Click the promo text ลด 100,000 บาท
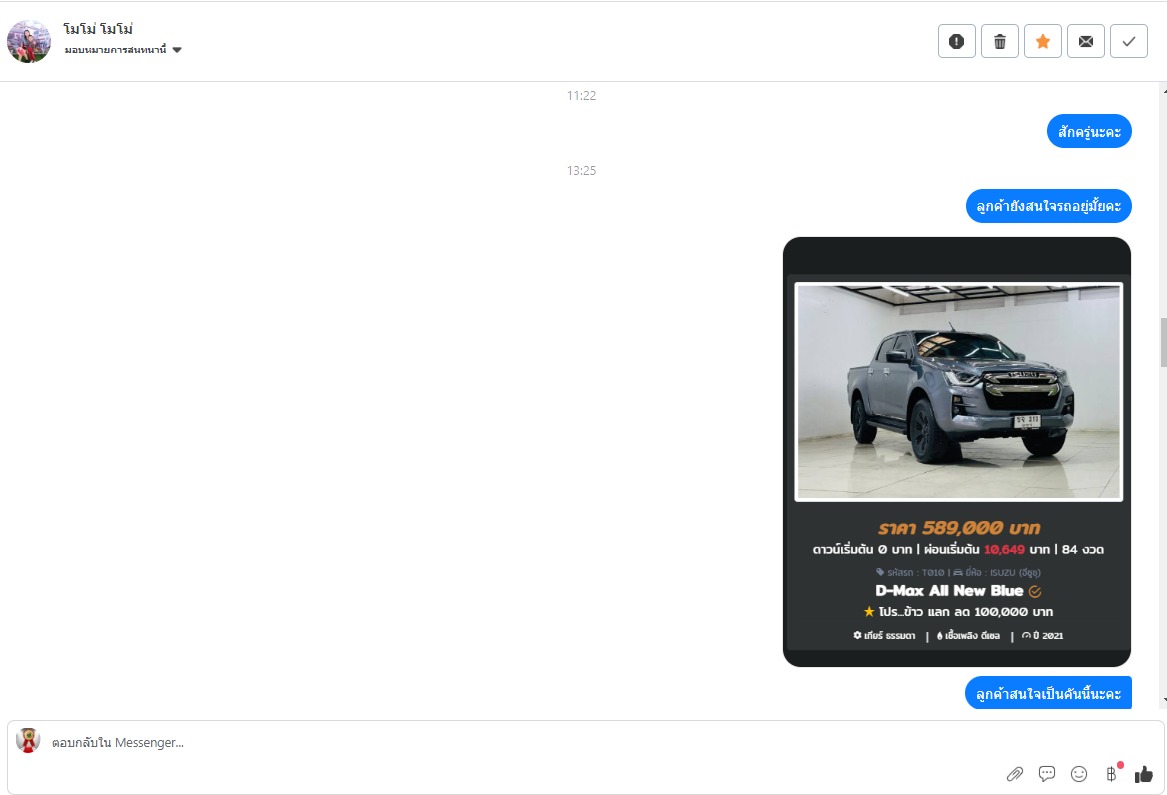Screen dimensions: 1167x795 [1002, 612]
